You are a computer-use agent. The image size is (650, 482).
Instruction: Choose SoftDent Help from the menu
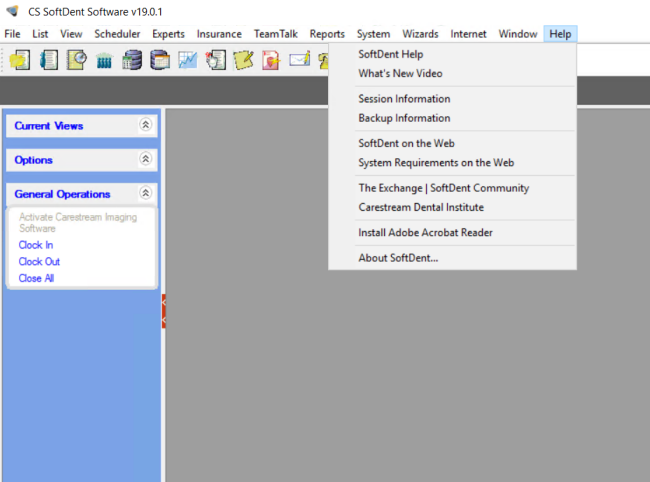click(x=452, y=54)
